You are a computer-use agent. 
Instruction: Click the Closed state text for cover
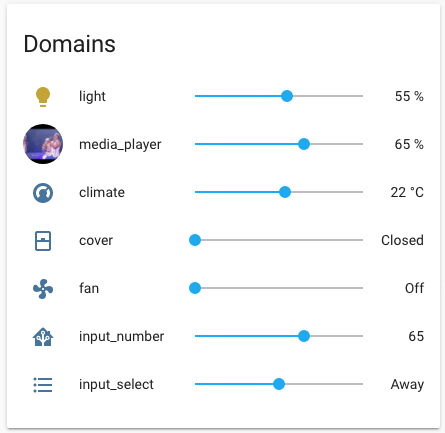click(402, 240)
